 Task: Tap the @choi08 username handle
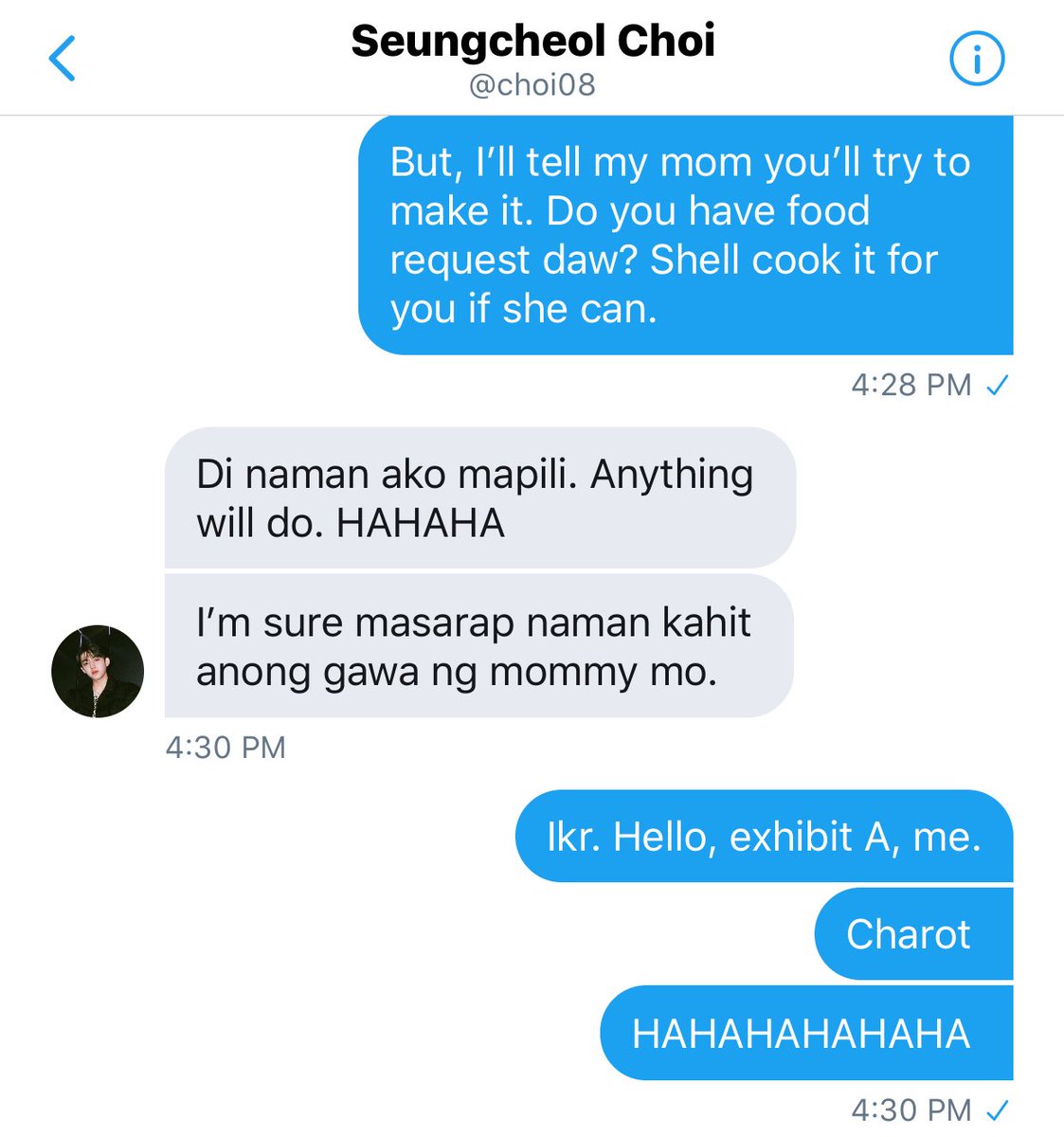tap(532, 85)
